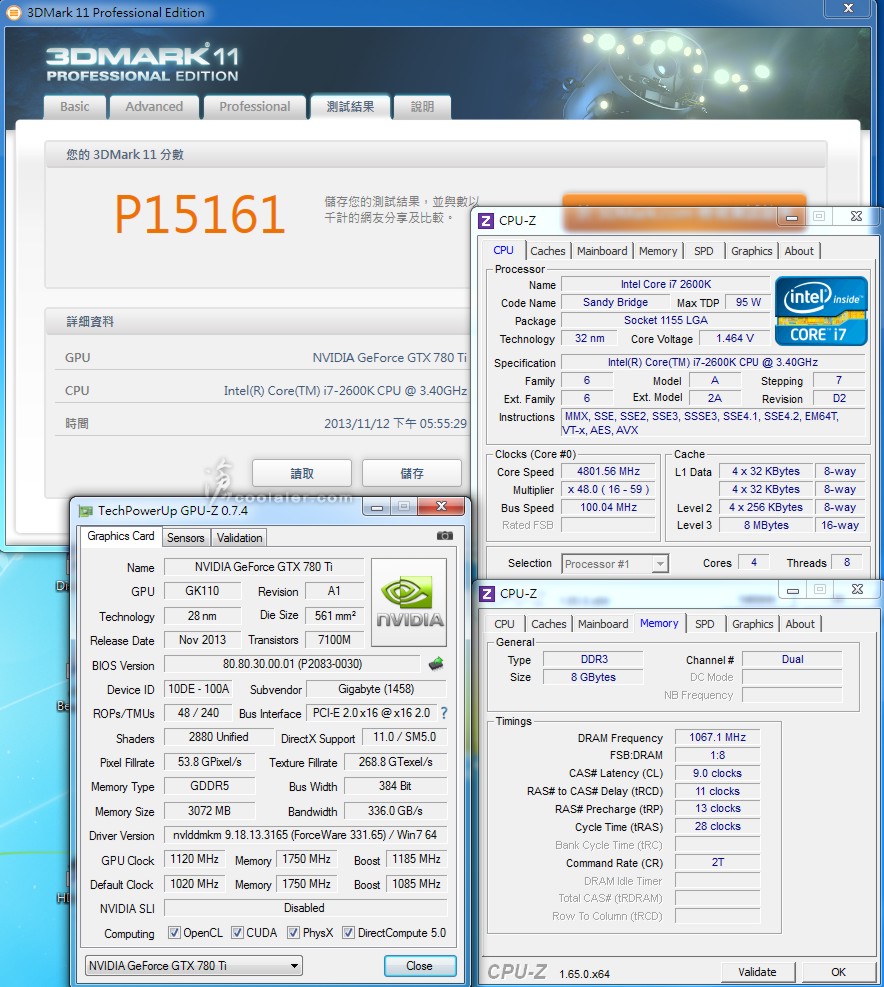
Task: Switch to the Sensors tab in GPU-Z
Action: pyautogui.click(x=186, y=538)
